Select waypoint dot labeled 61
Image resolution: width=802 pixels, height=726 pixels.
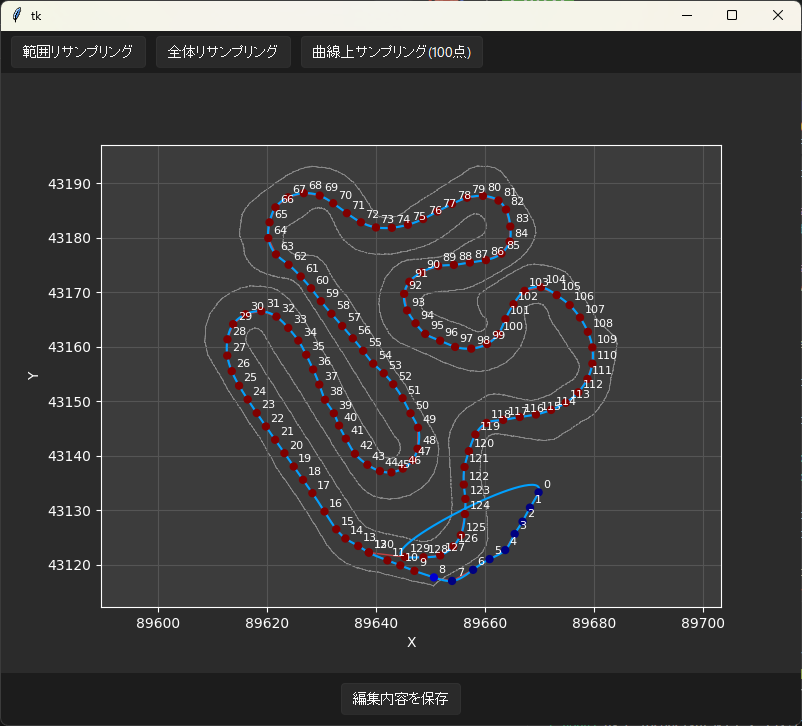[x=301, y=276]
